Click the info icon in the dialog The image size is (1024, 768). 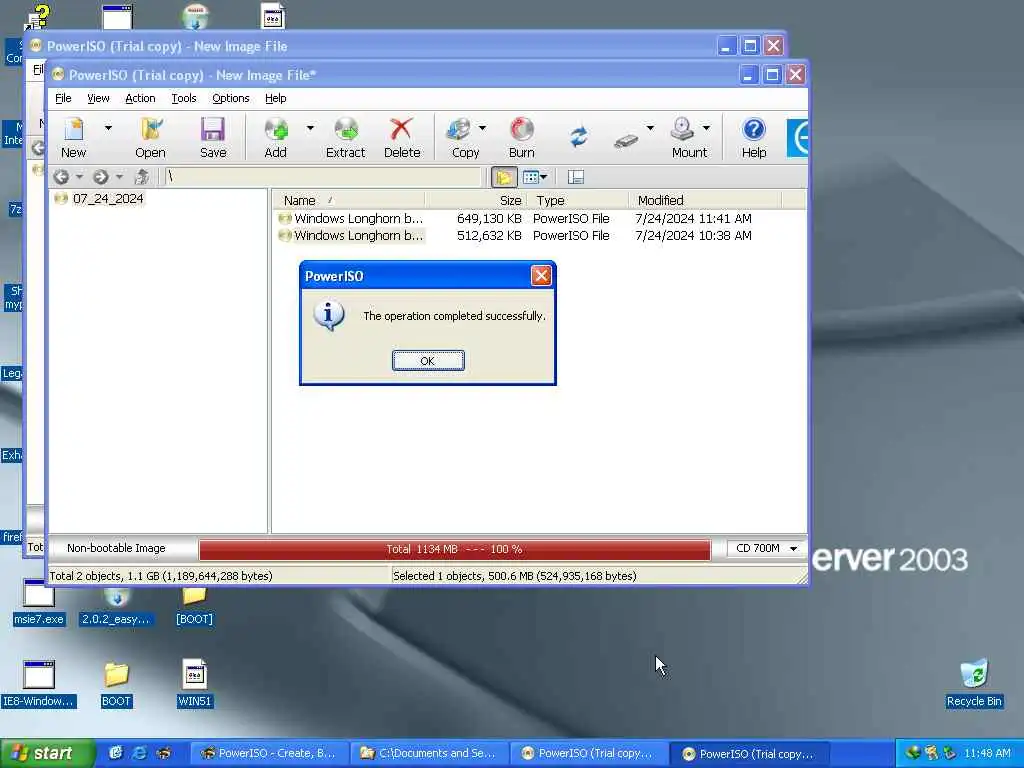[329, 315]
